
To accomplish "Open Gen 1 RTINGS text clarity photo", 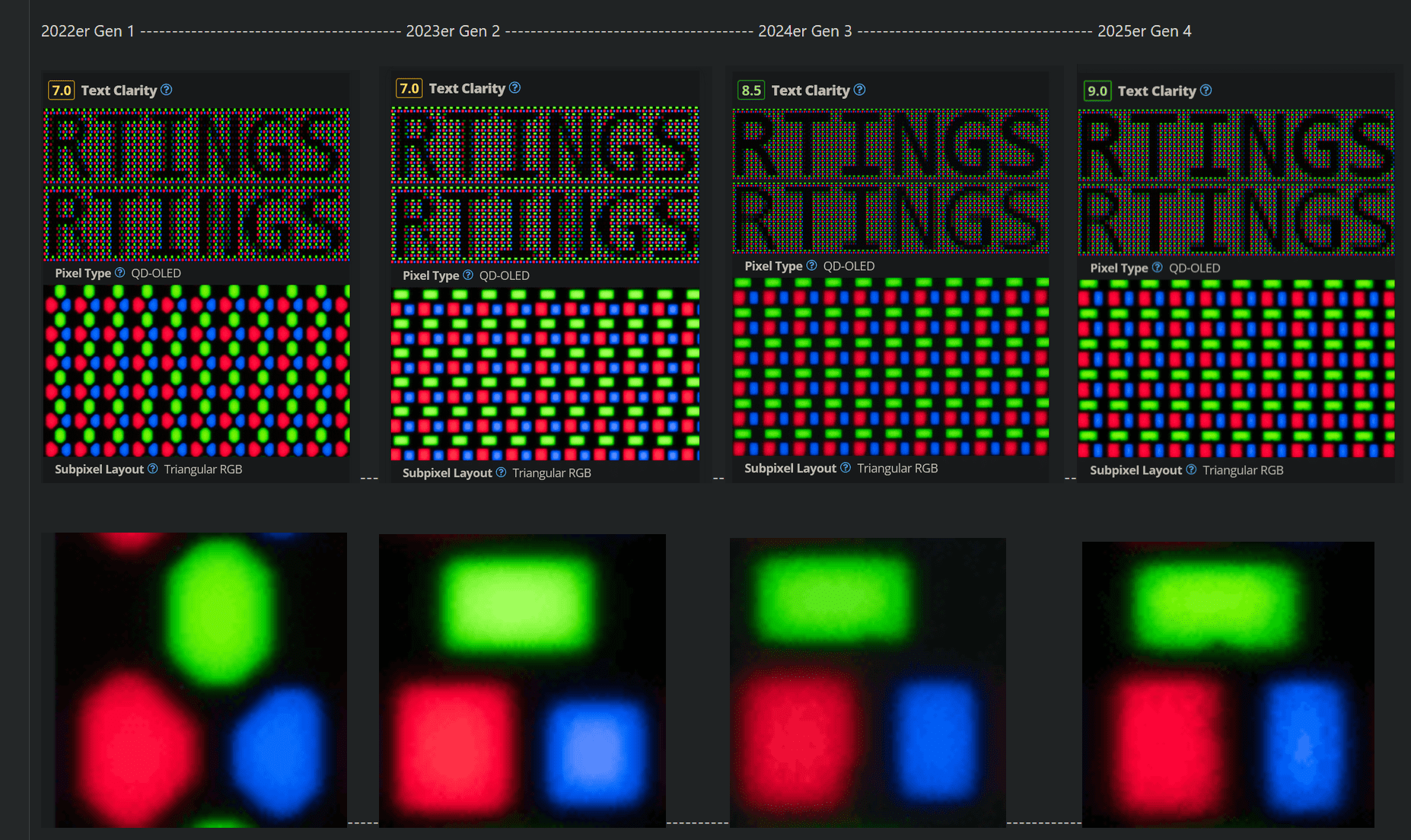I will point(196,184).
